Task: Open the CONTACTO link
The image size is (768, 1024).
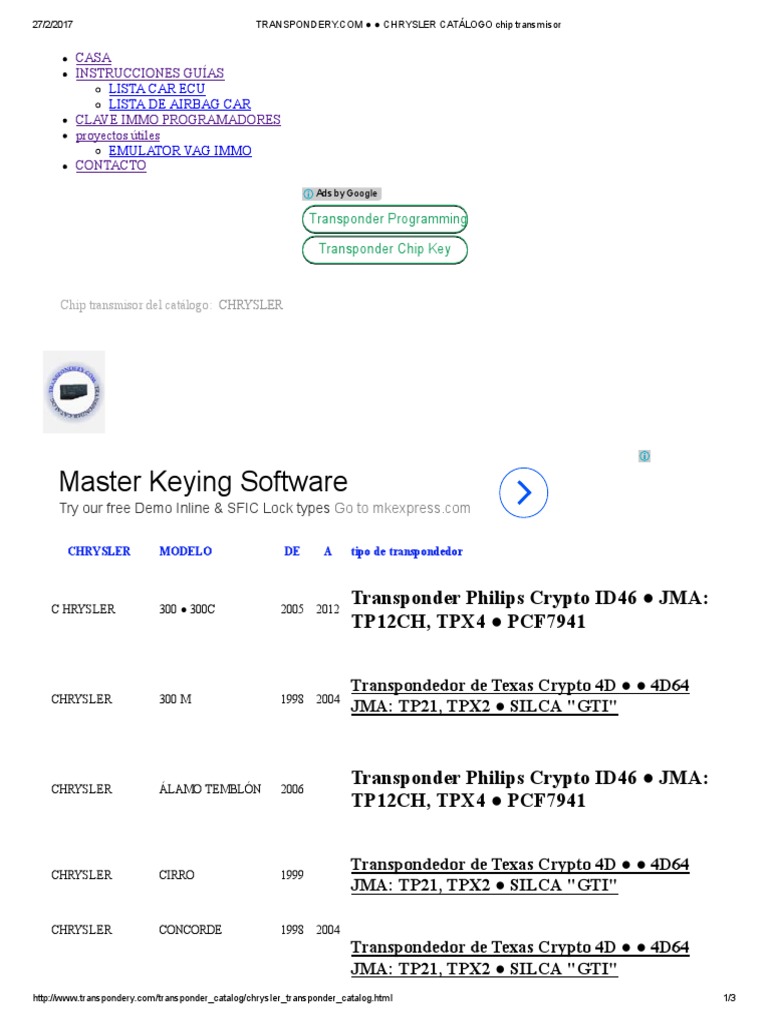Action: coord(110,166)
